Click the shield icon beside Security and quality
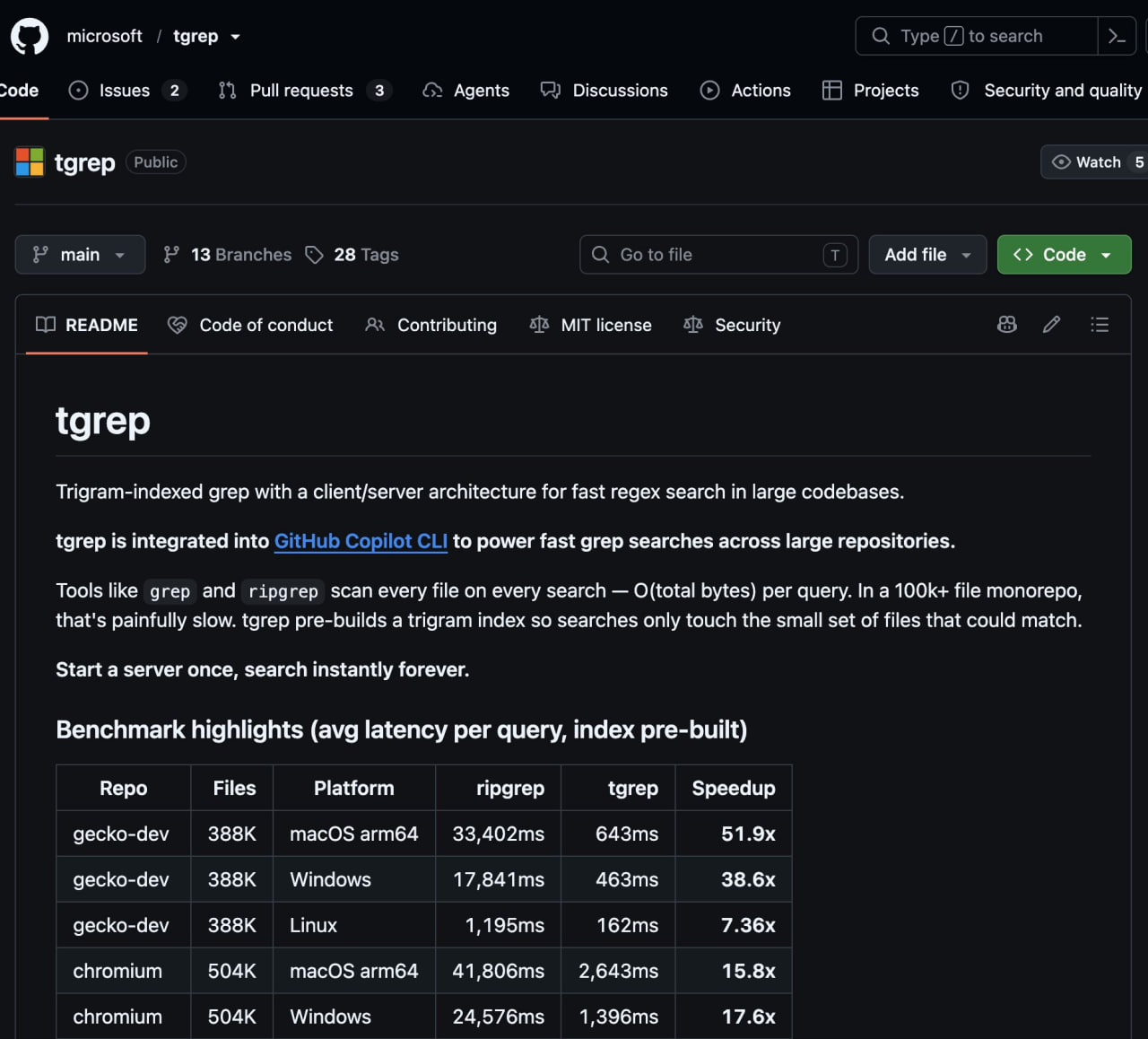The width and height of the screenshot is (1148, 1039). 960,91
